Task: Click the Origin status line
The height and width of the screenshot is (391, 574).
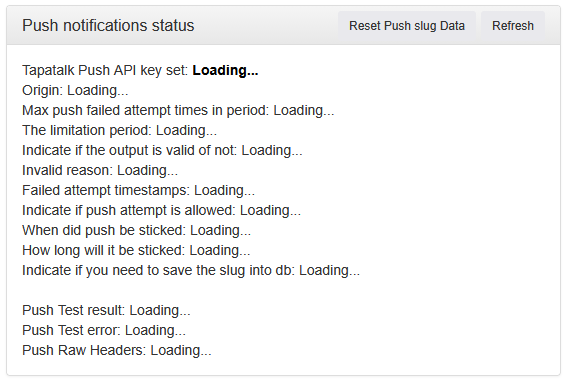Action: point(75,90)
